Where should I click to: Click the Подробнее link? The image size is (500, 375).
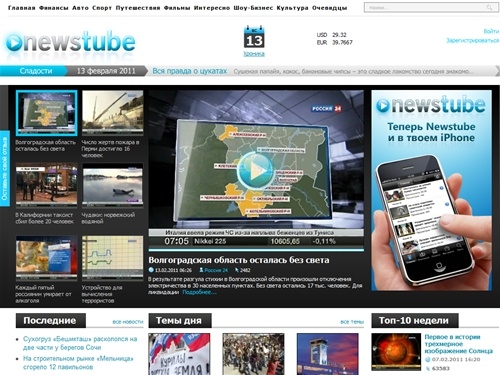pos(199,292)
